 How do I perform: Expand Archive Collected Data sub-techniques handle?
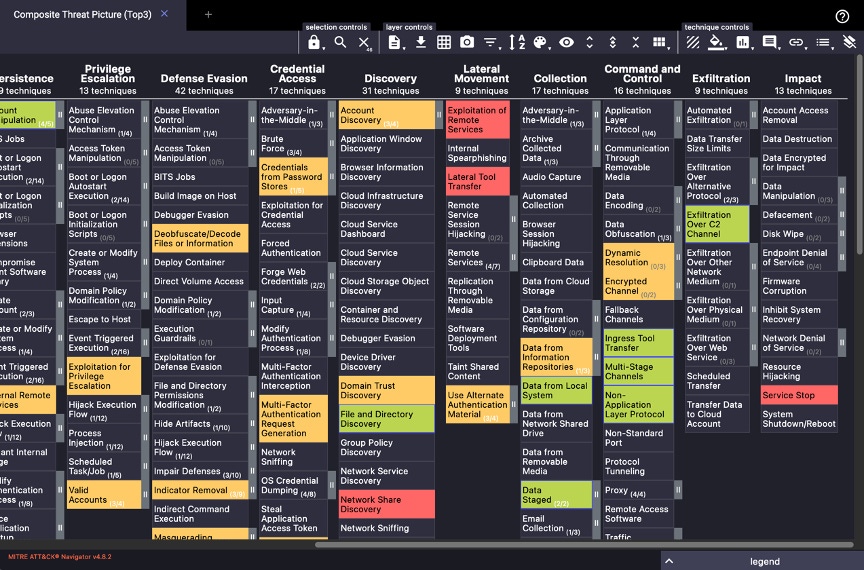[596, 148]
